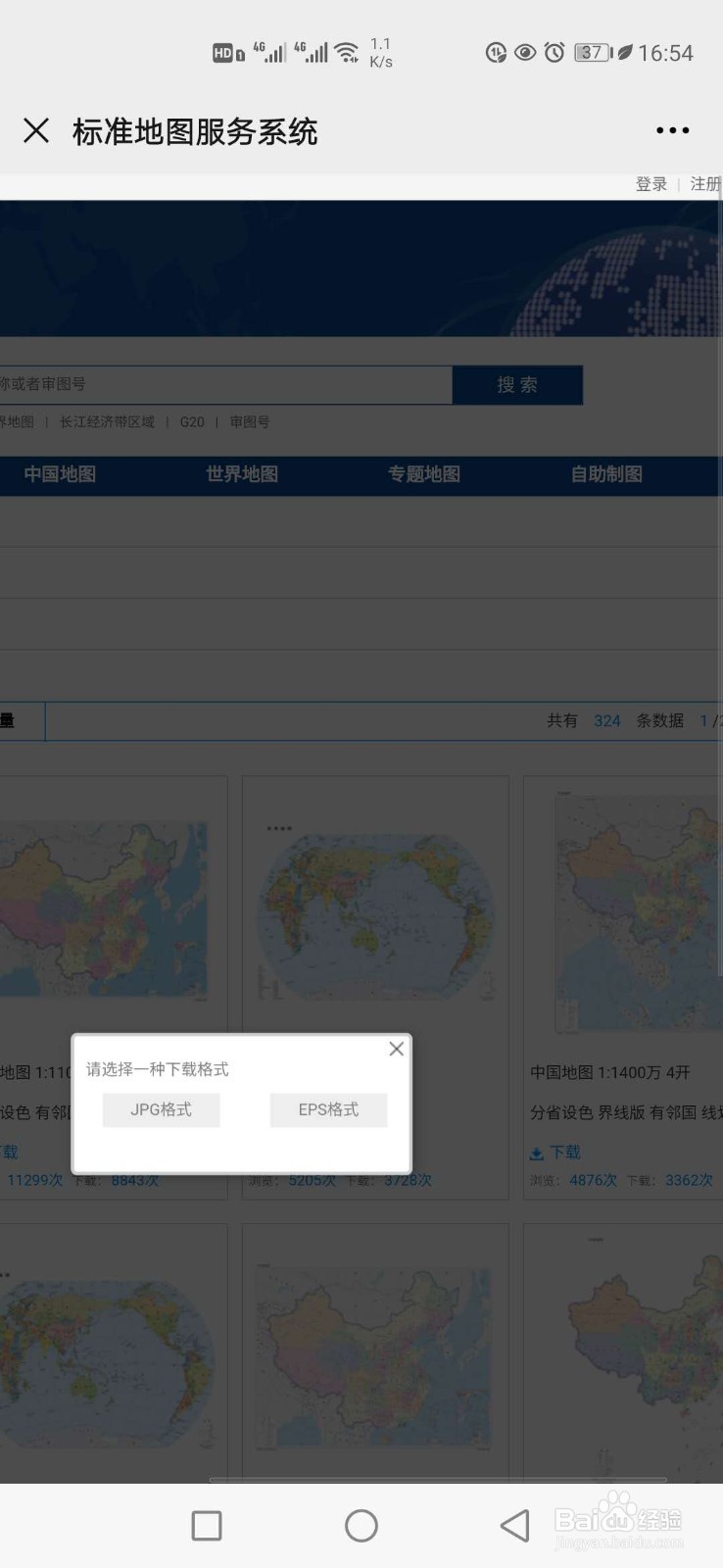Select G20 quick search link
The height and width of the screenshot is (1568, 723).
[x=192, y=422]
